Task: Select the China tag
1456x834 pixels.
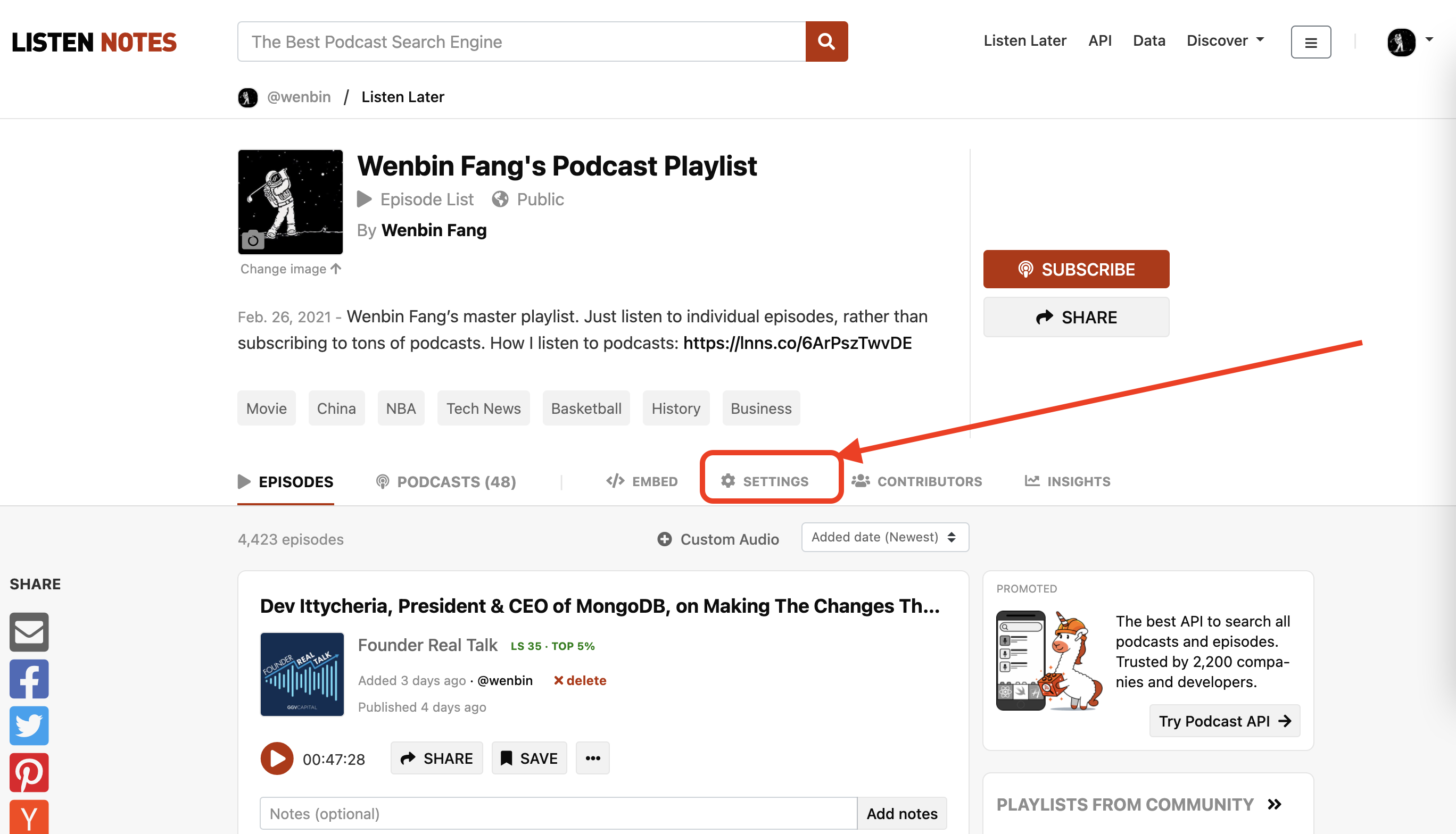Action: click(336, 408)
